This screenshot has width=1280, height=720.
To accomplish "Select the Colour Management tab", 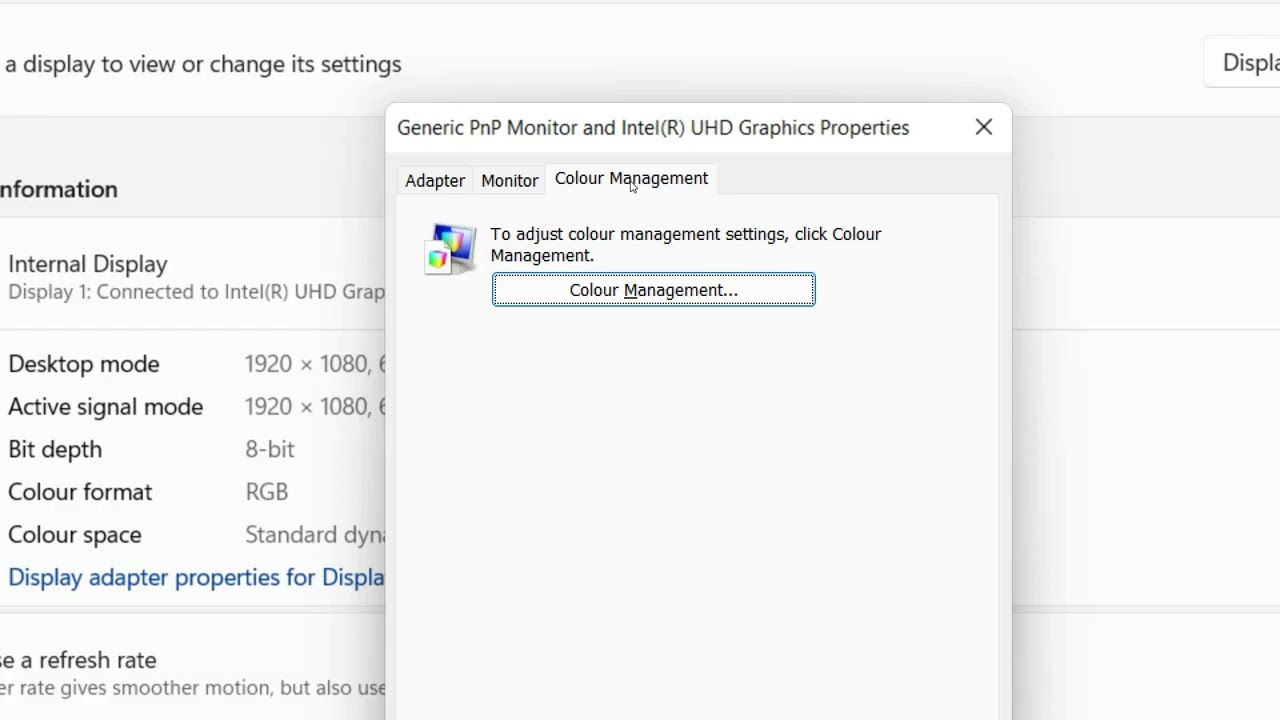I will click(631, 179).
